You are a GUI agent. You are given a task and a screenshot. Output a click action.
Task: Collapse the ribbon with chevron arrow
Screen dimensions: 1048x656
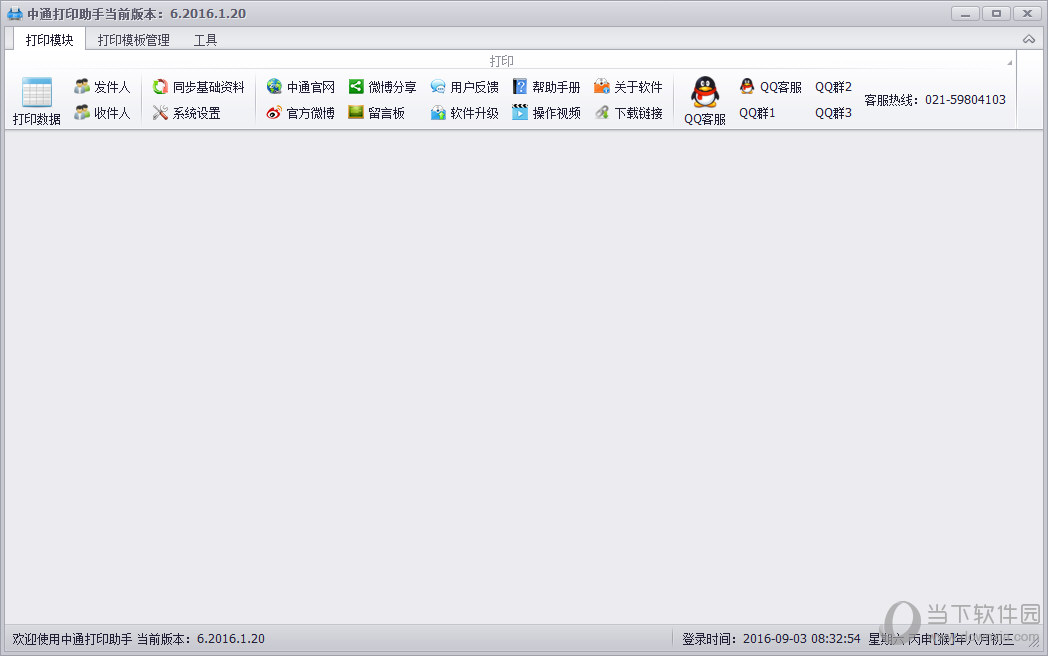click(x=1029, y=39)
